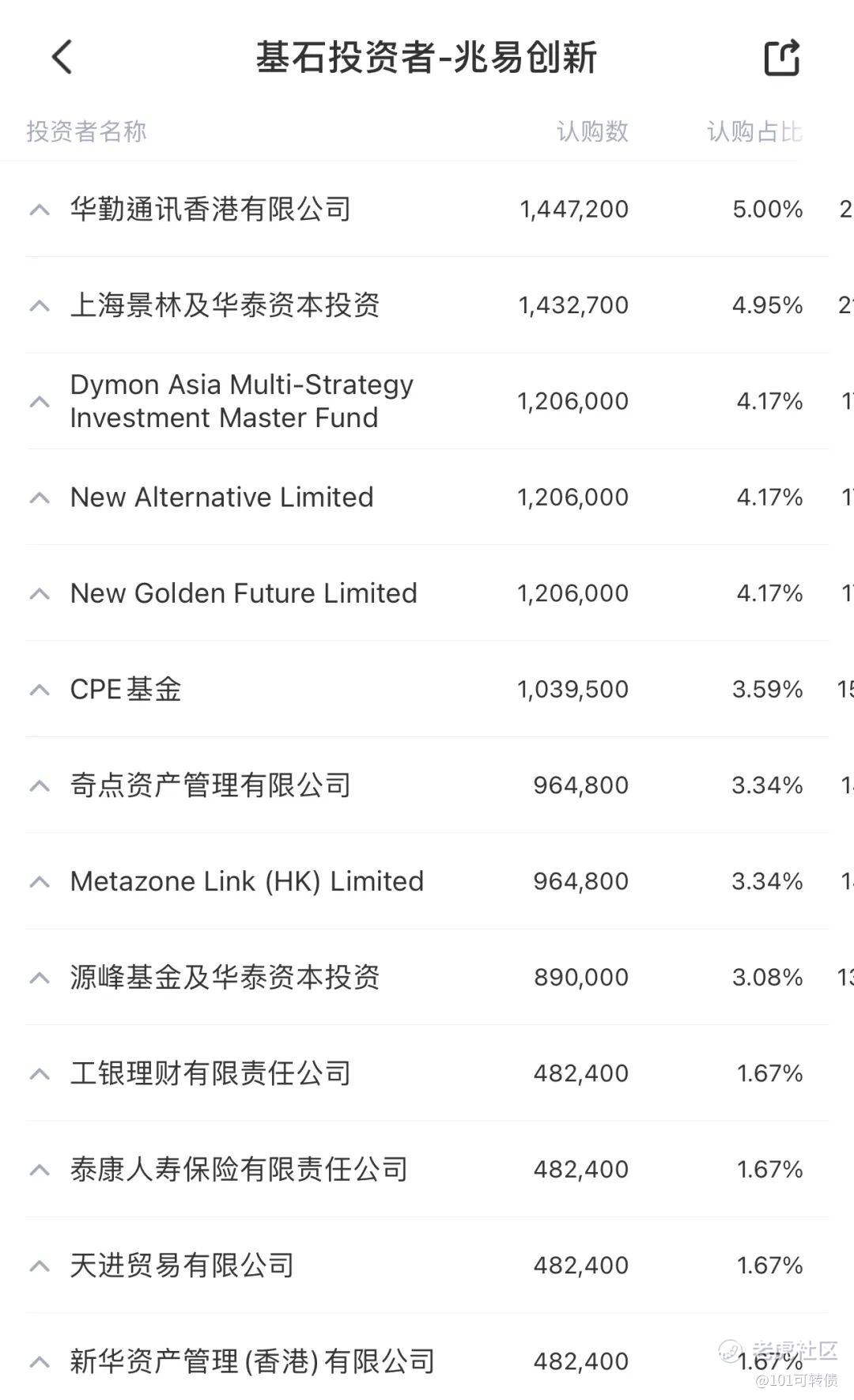Click chevron beside New Alternative Limited
The width and height of the screenshot is (854, 1400).
[x=40, y=498]
